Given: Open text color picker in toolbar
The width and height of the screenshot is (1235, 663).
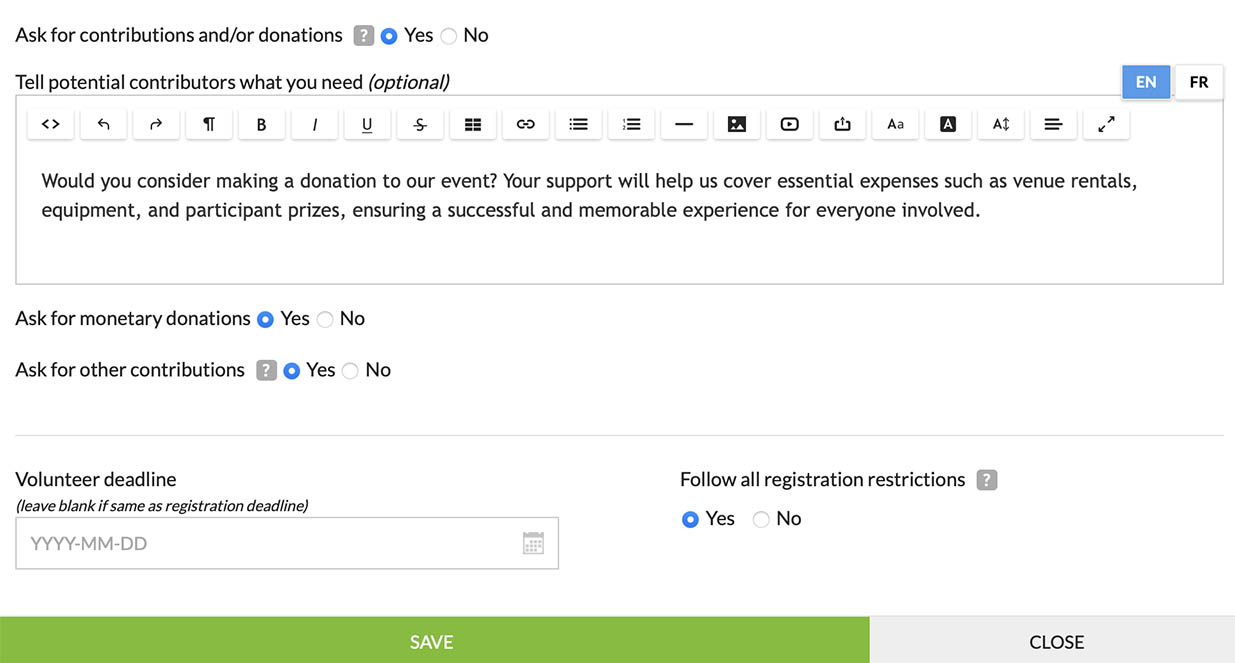Looking at the screenshot, I should coord(948,124).
